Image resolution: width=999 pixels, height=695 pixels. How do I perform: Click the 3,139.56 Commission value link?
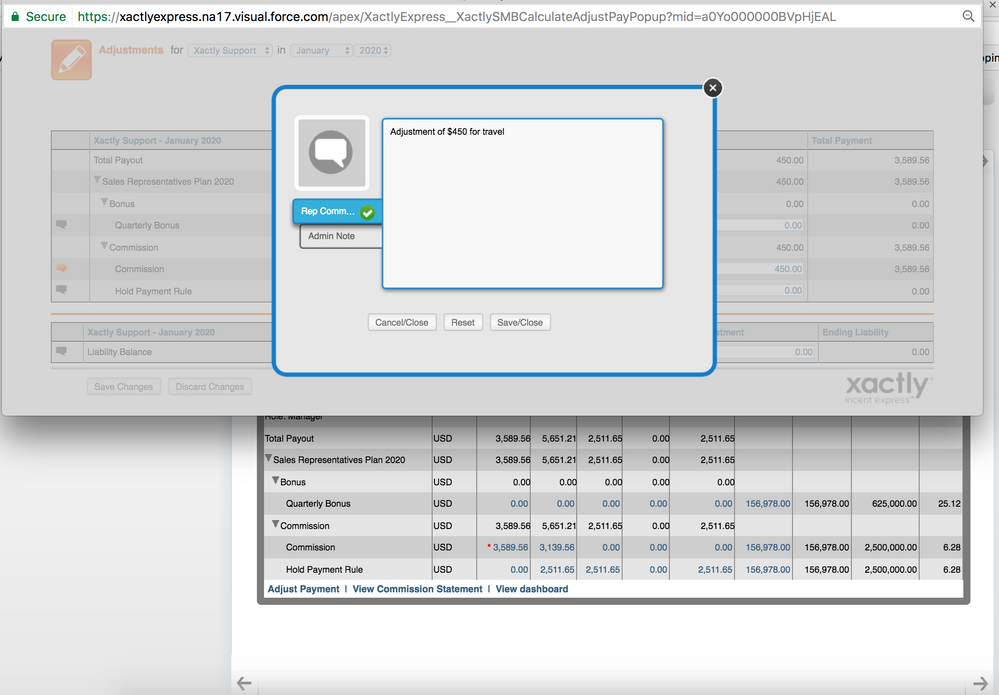click(557, 547)
